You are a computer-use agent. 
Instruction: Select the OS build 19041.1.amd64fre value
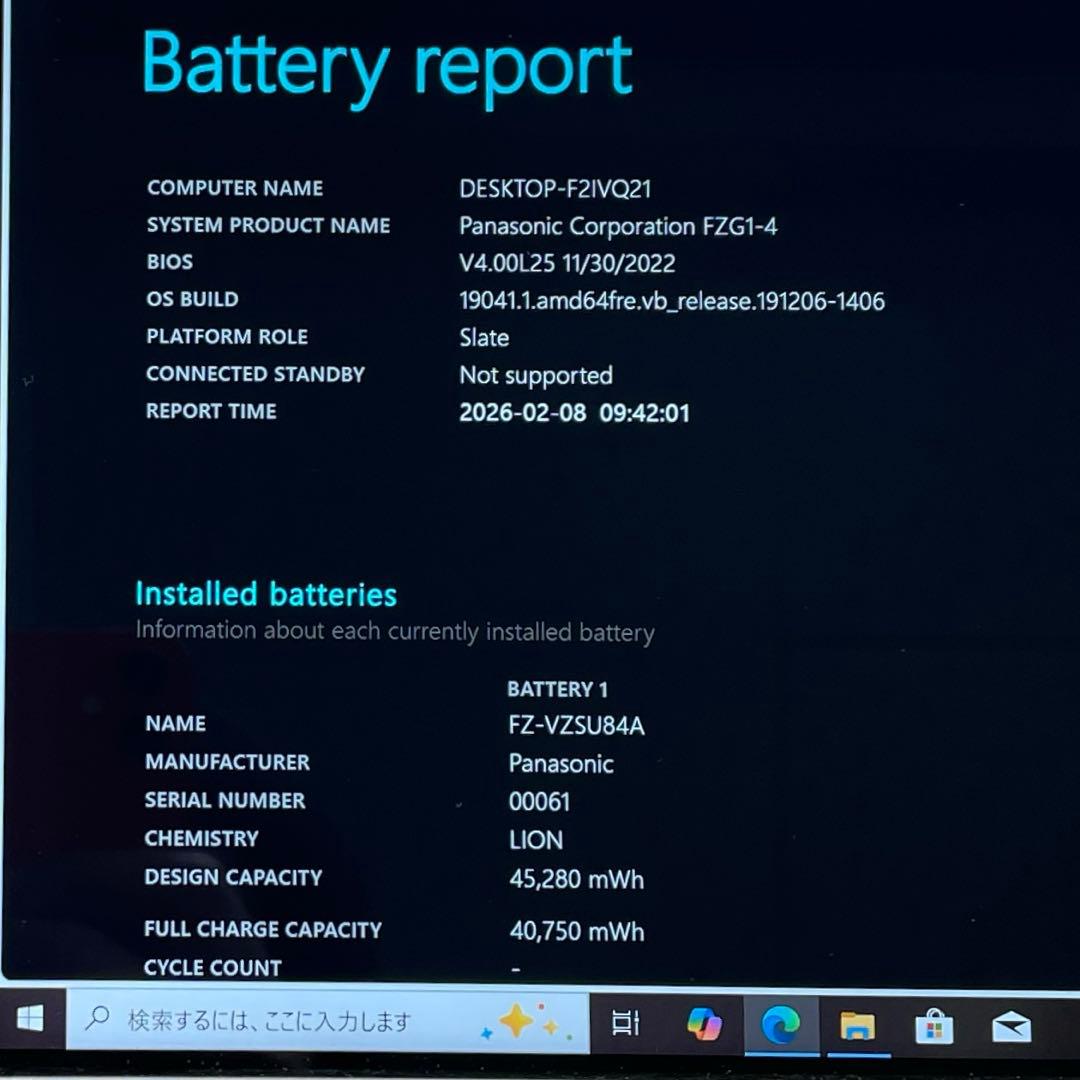[672, 301]
